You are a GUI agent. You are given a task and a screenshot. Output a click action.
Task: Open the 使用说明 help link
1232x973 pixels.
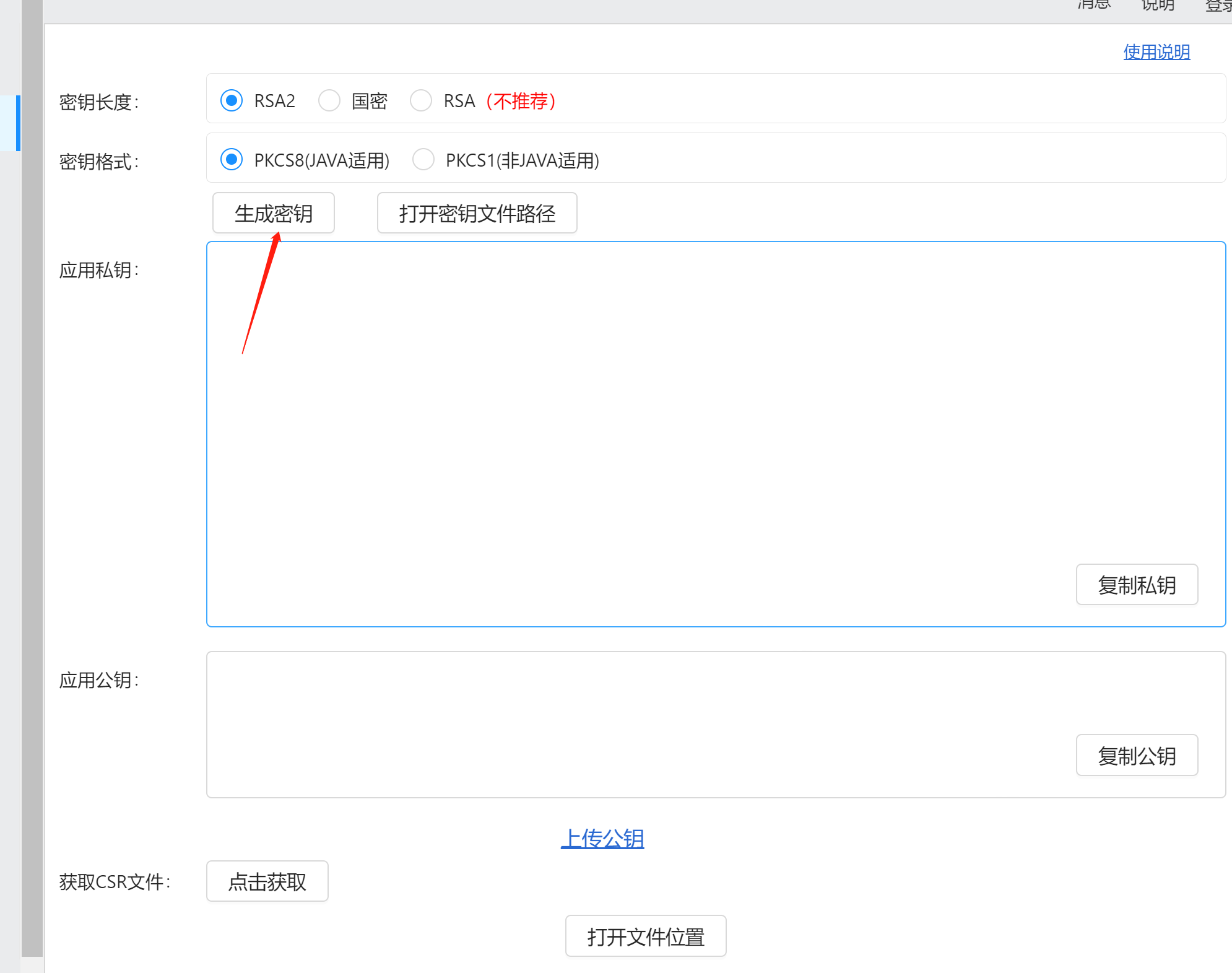pos(1156,52)
